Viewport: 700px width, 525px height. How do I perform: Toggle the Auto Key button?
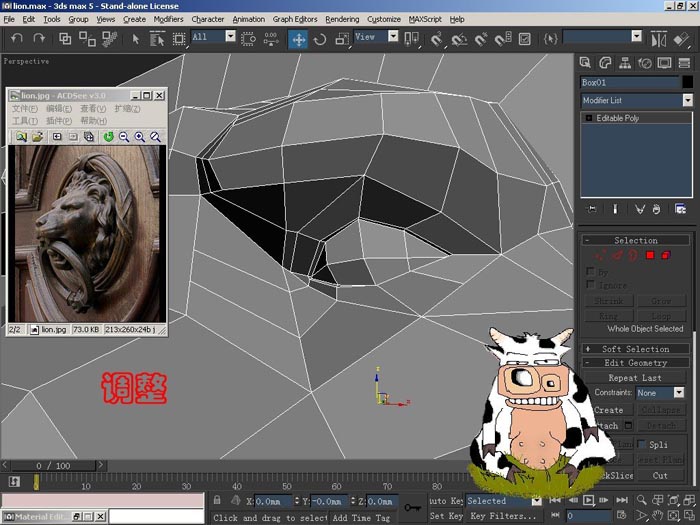point(446,501)
